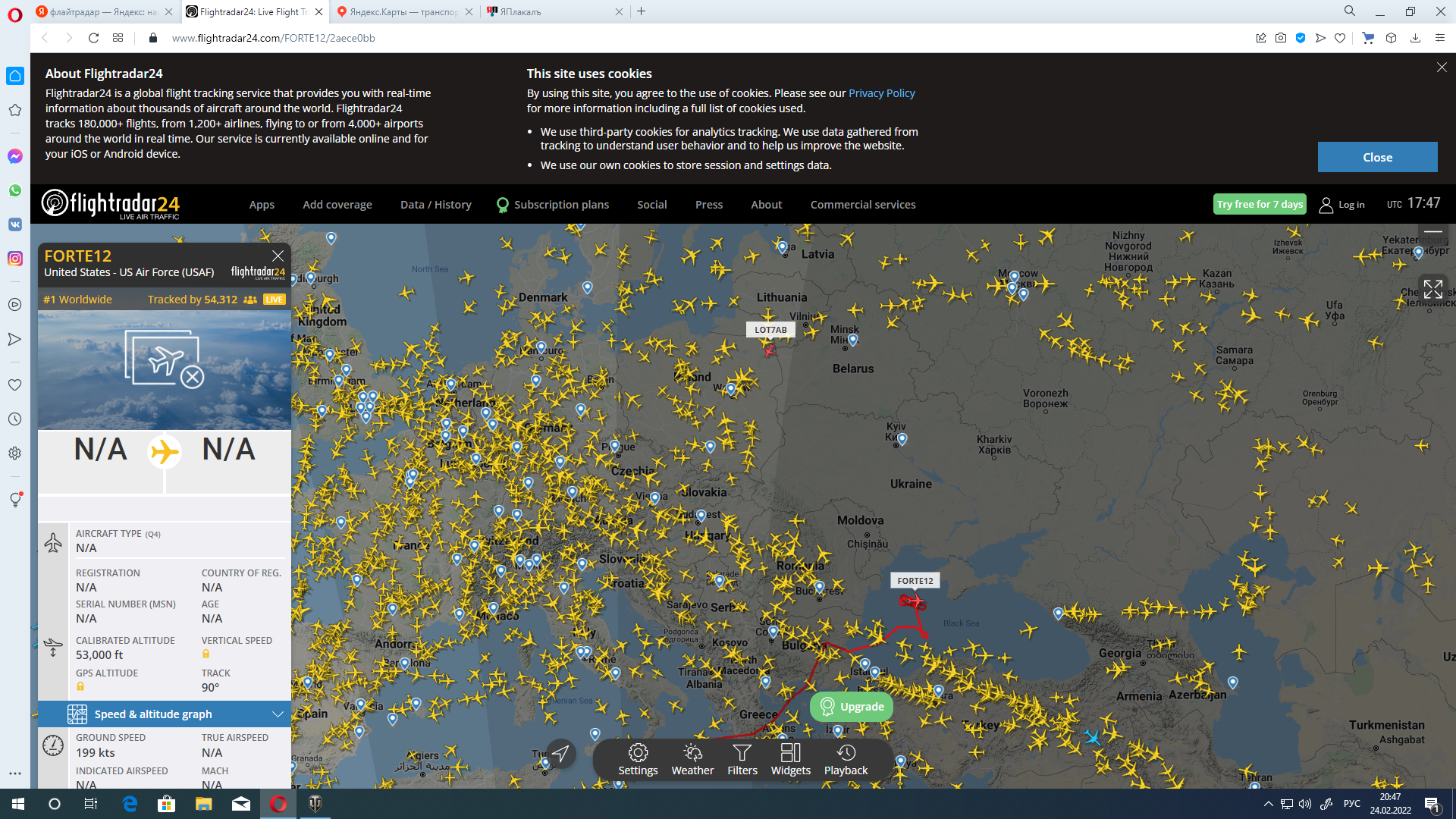Close the FORTE12 flight panel

[x=278, y=256]
